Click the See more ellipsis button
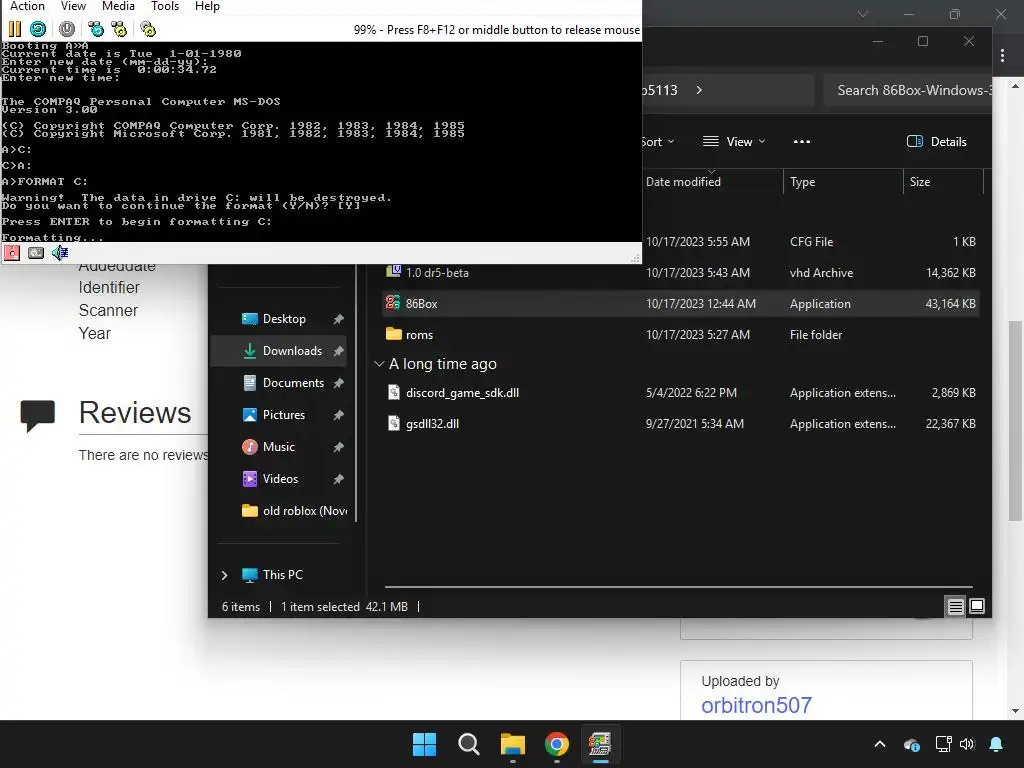Screen dimensions: 1024x768 801,142
